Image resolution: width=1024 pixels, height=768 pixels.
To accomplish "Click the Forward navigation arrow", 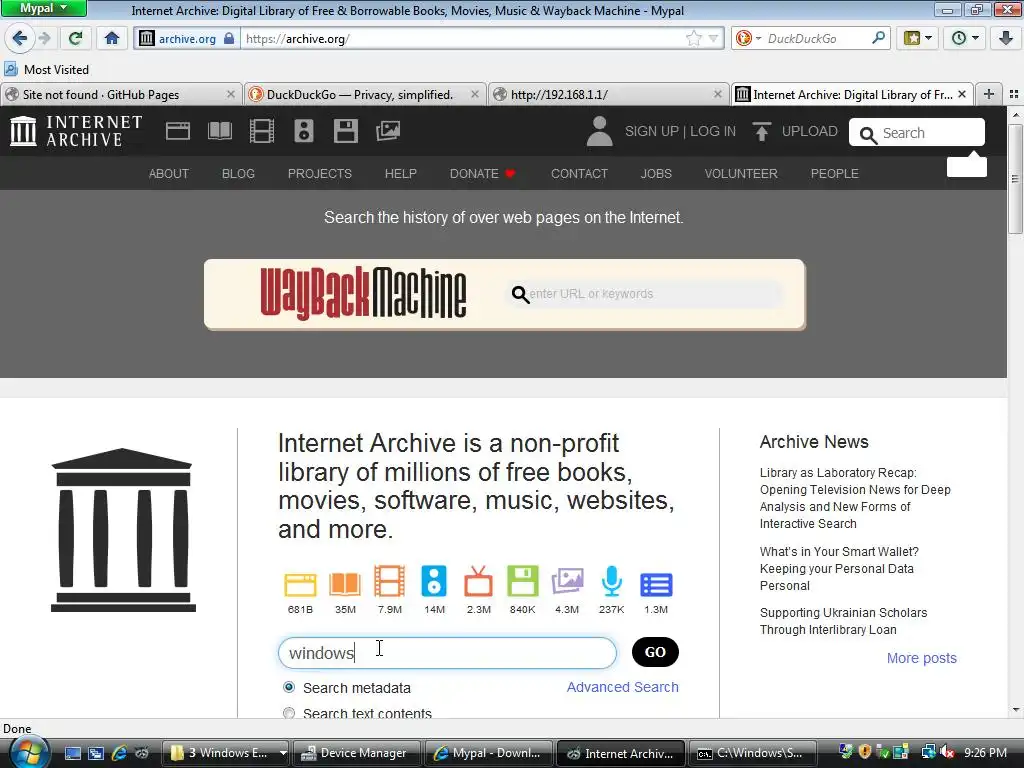I will (x=44, y=39).
